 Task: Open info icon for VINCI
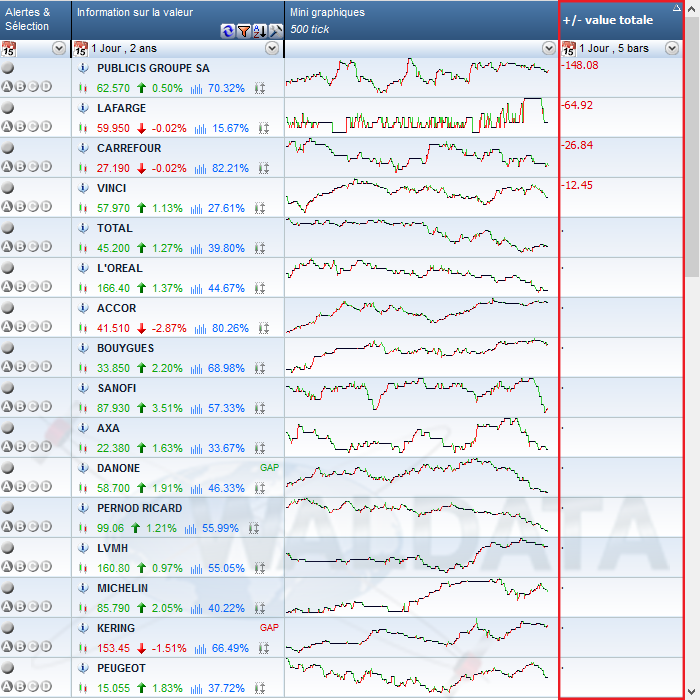pyautogui.click(x=83, y=188)
